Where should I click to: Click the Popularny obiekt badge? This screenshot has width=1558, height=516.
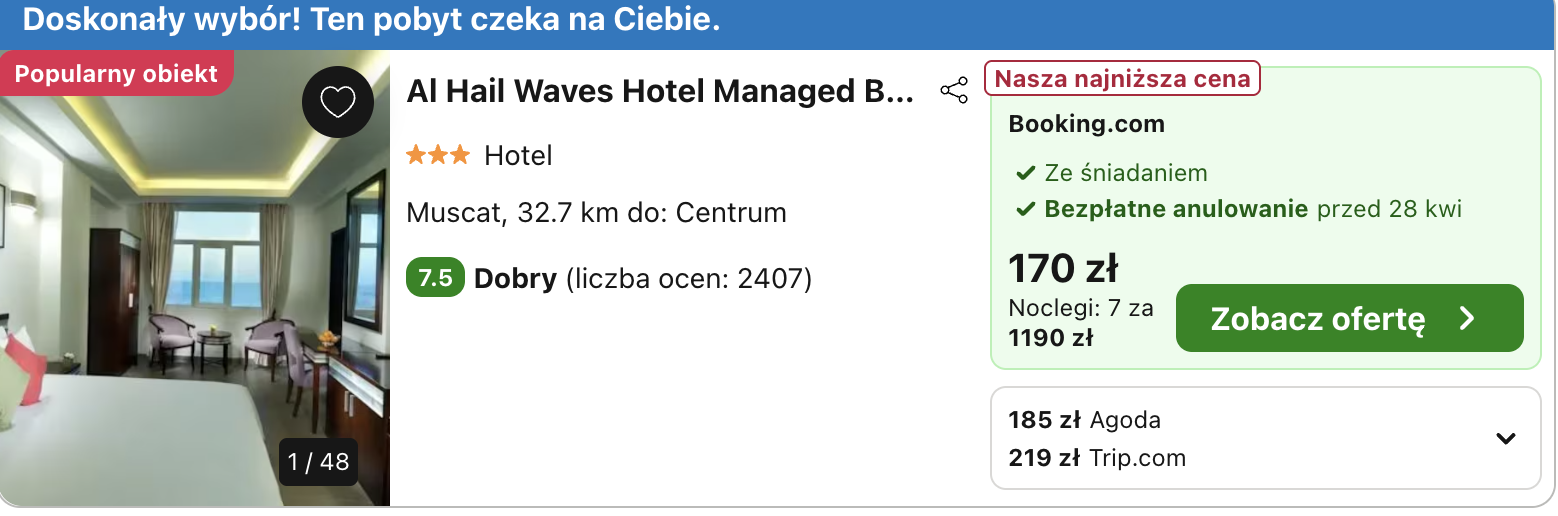116,73
